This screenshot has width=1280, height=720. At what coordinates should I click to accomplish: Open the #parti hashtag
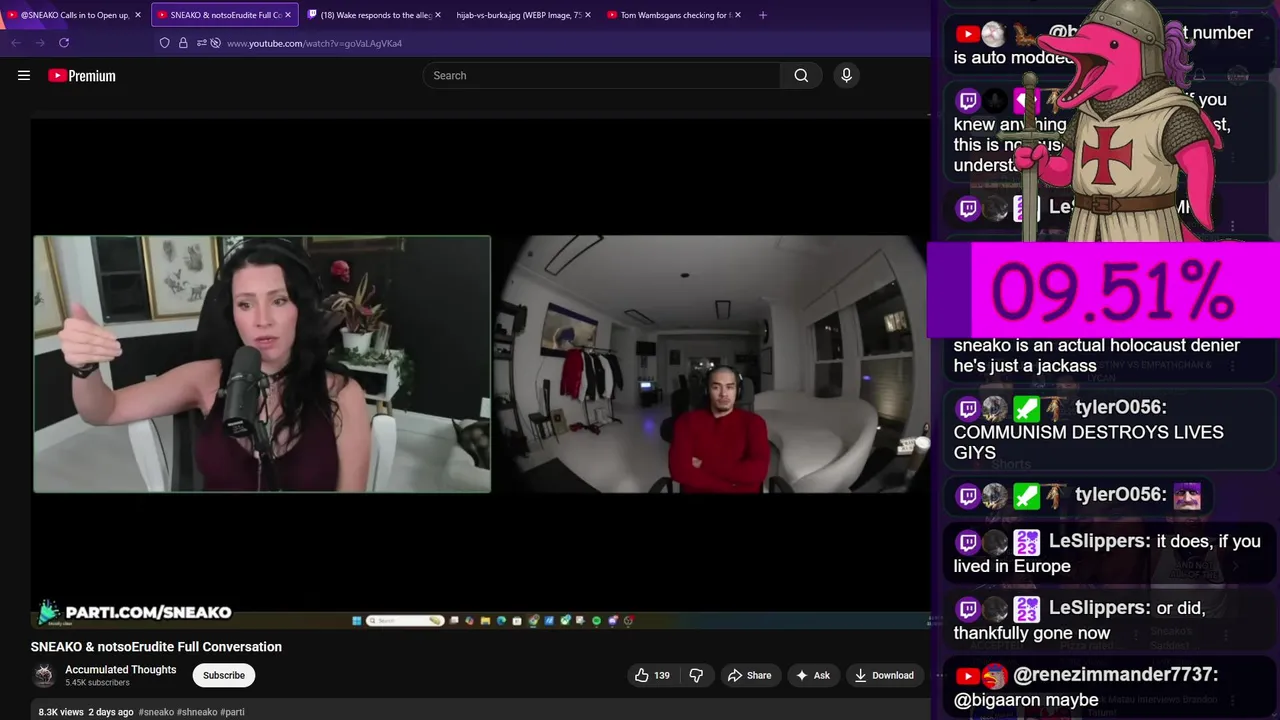(232, 712)
